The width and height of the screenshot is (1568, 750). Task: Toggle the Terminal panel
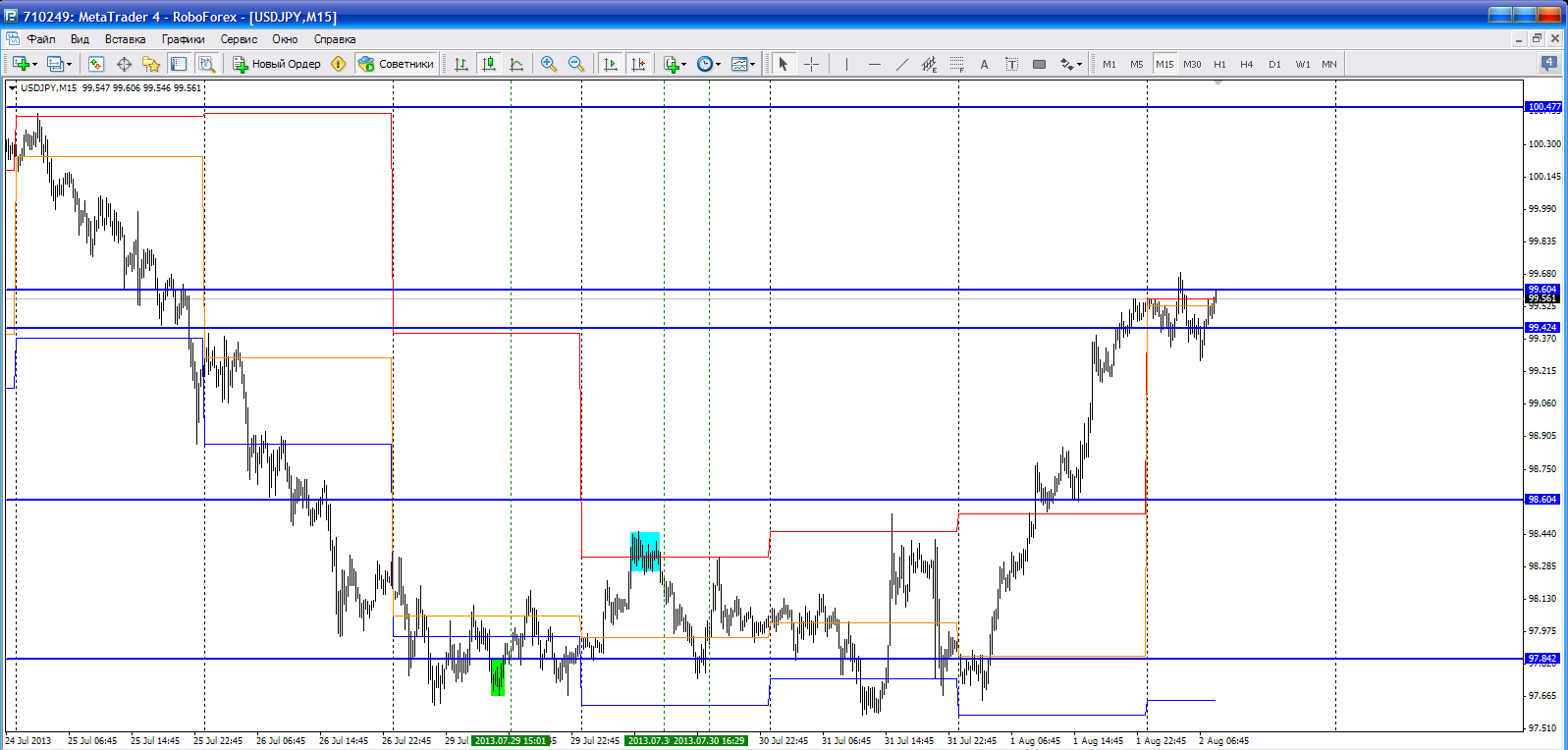point(179,64)
